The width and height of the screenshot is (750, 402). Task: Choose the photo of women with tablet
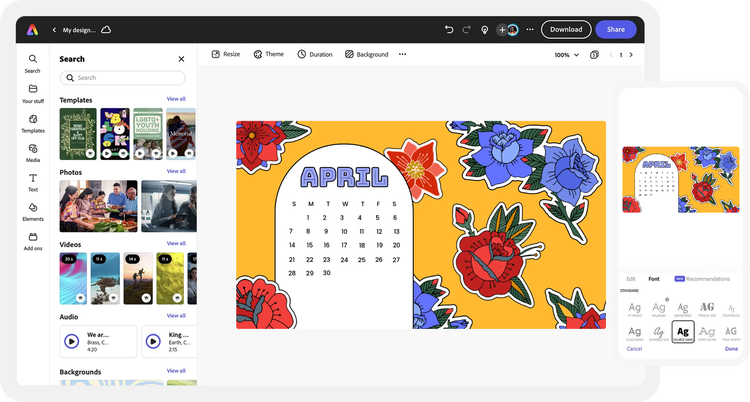pyautogui.click(x=169, y=206)
